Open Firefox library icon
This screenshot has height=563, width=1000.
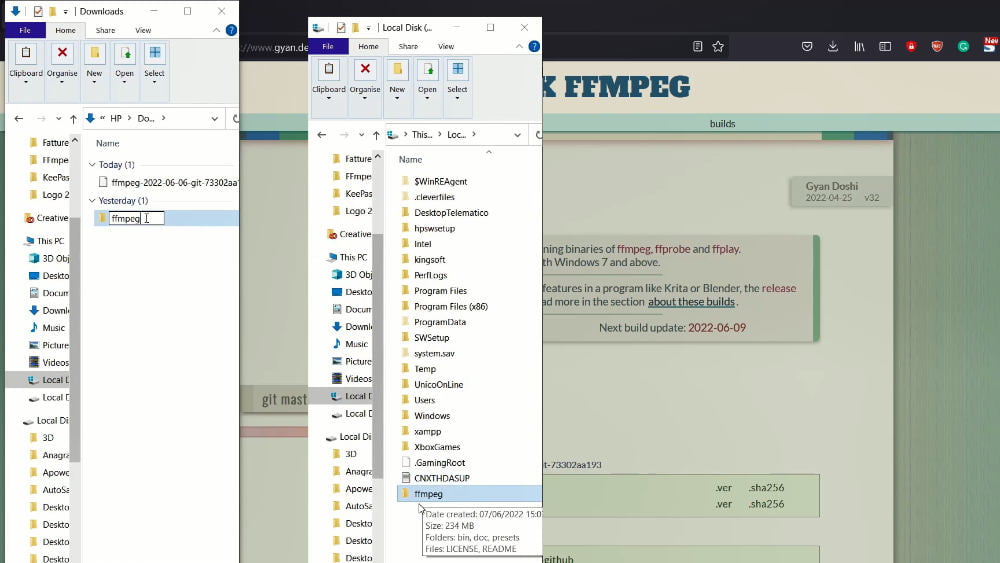click(859, 46)
